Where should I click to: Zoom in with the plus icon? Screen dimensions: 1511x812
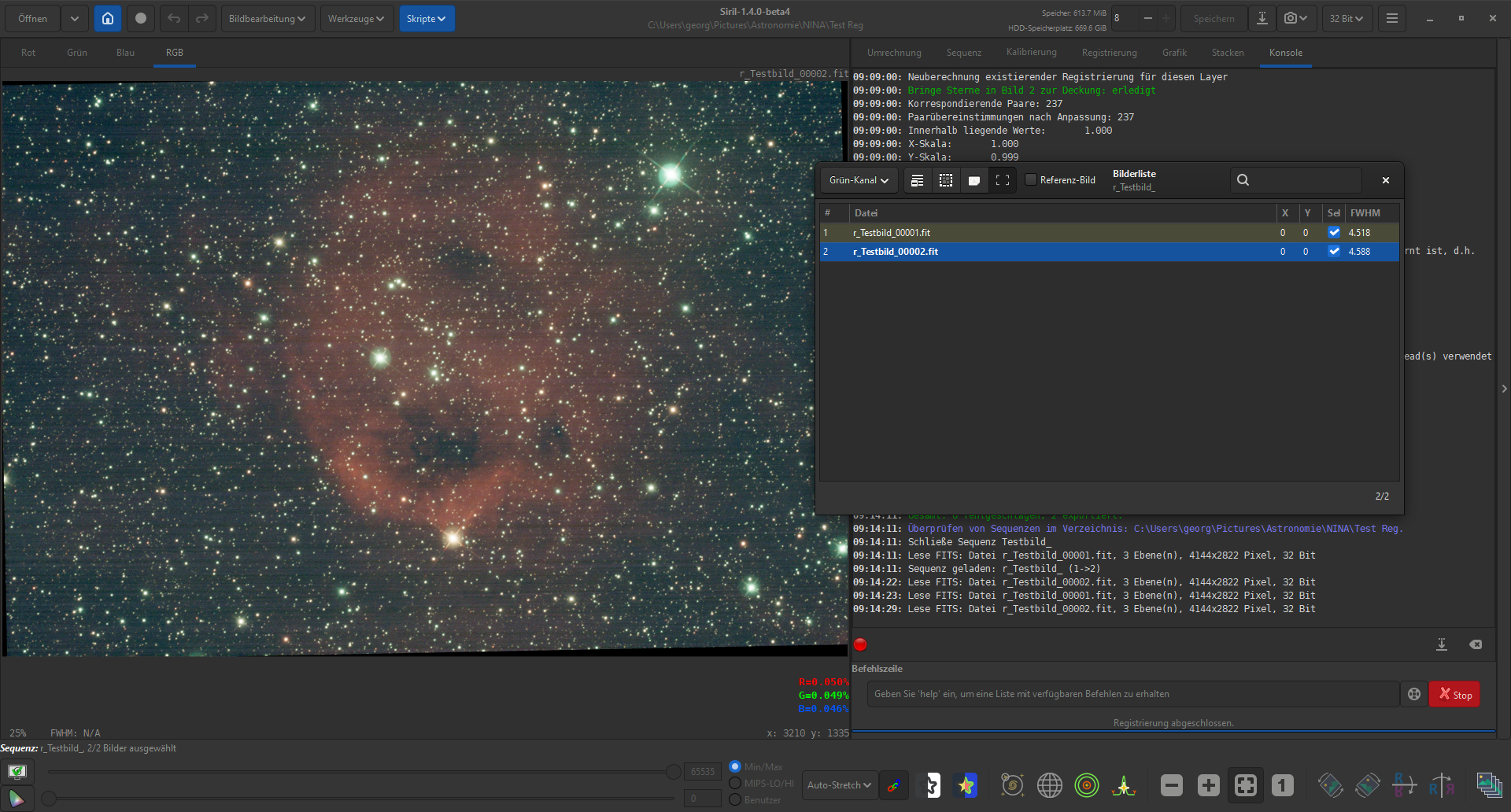coord(1208,785)
